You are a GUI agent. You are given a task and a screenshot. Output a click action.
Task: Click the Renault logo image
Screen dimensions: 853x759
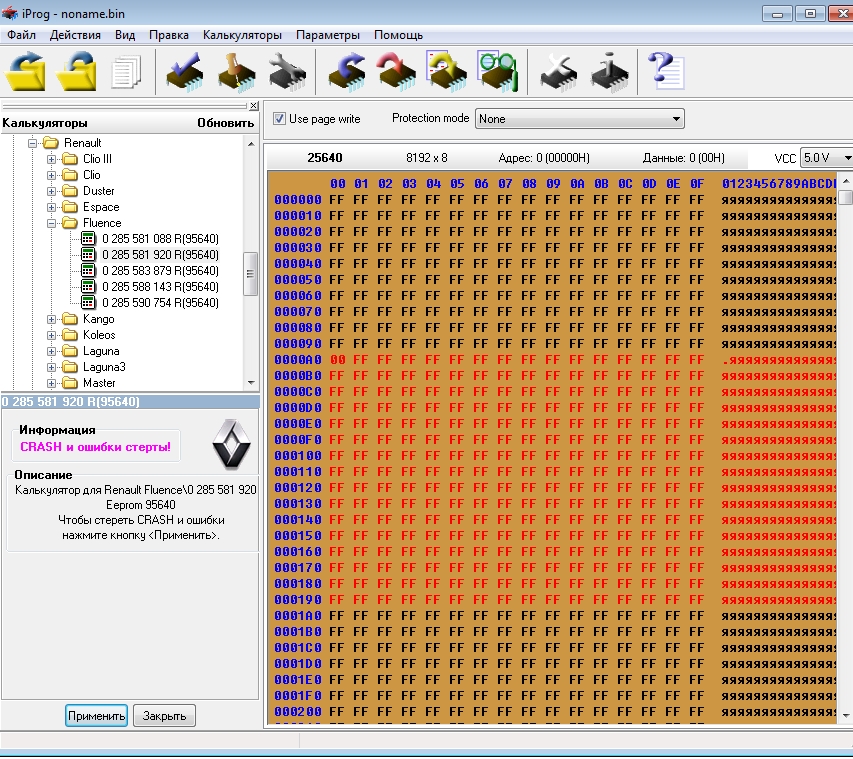click(x=231, y=445)
